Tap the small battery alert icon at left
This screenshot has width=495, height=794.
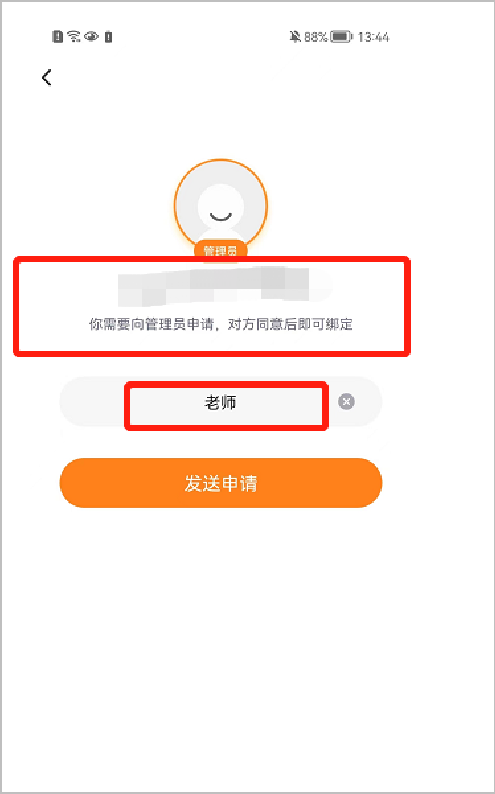(108, 36)
